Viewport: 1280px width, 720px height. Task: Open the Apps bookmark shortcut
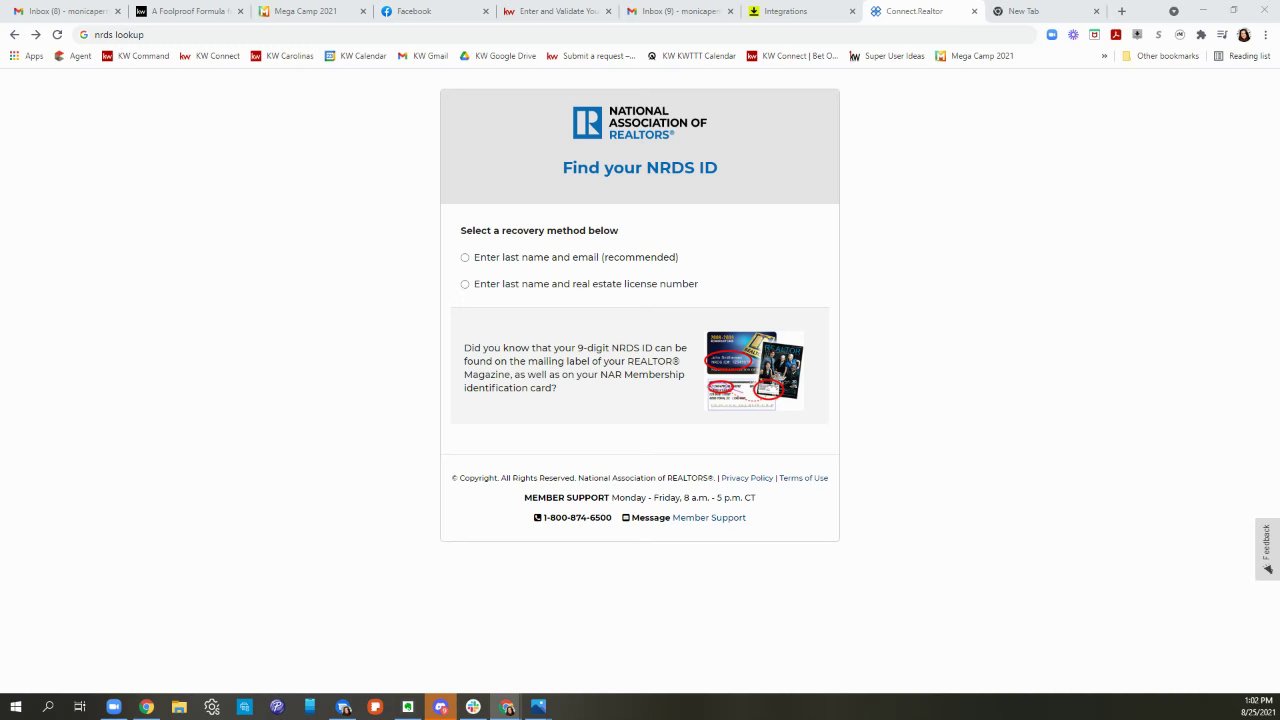click(27, 56)
